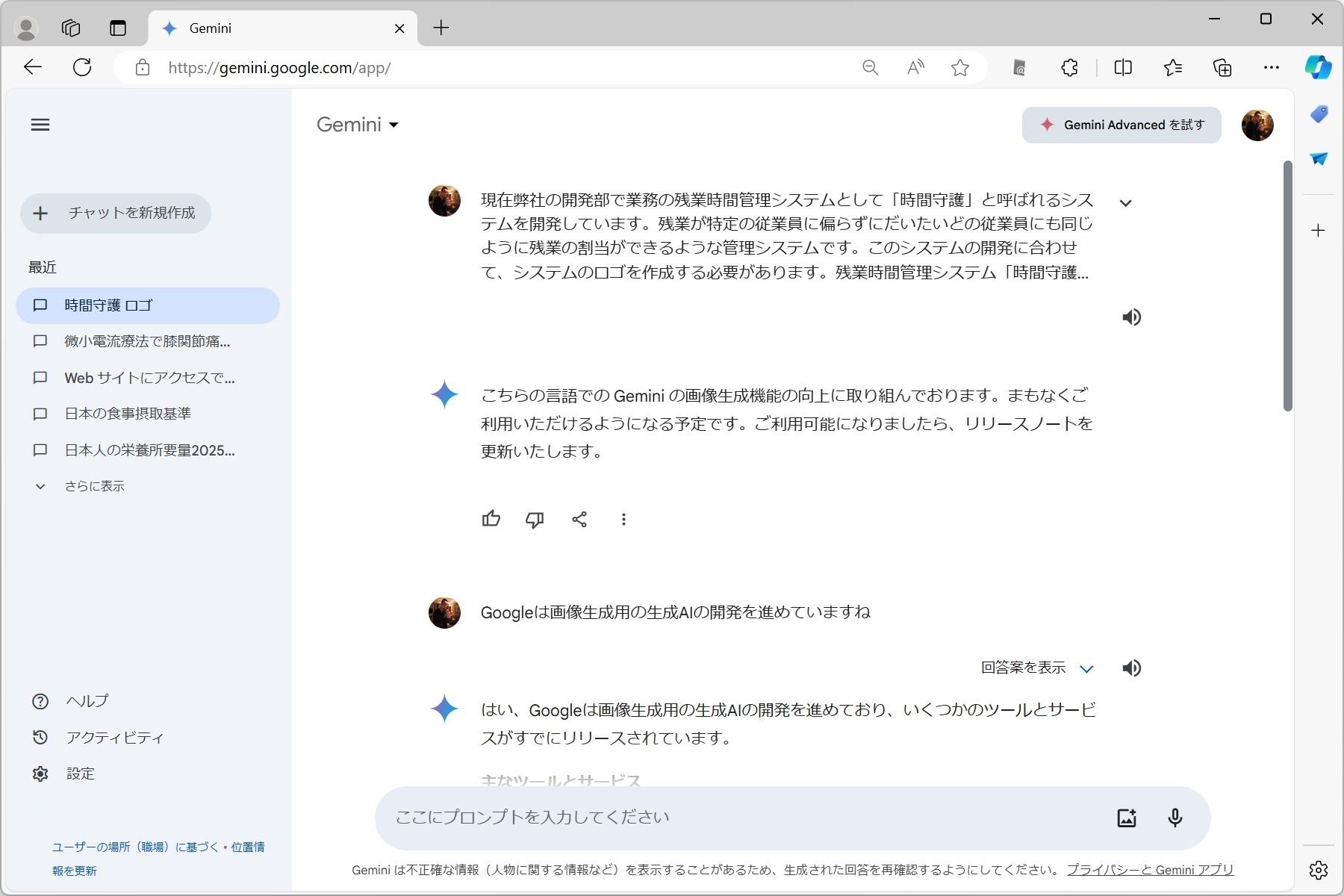This screenshot has width=1344, height=896.
Task: Click Gemini Advanced を試す button
Action: pyautogui.click(x=1121, y=125)
